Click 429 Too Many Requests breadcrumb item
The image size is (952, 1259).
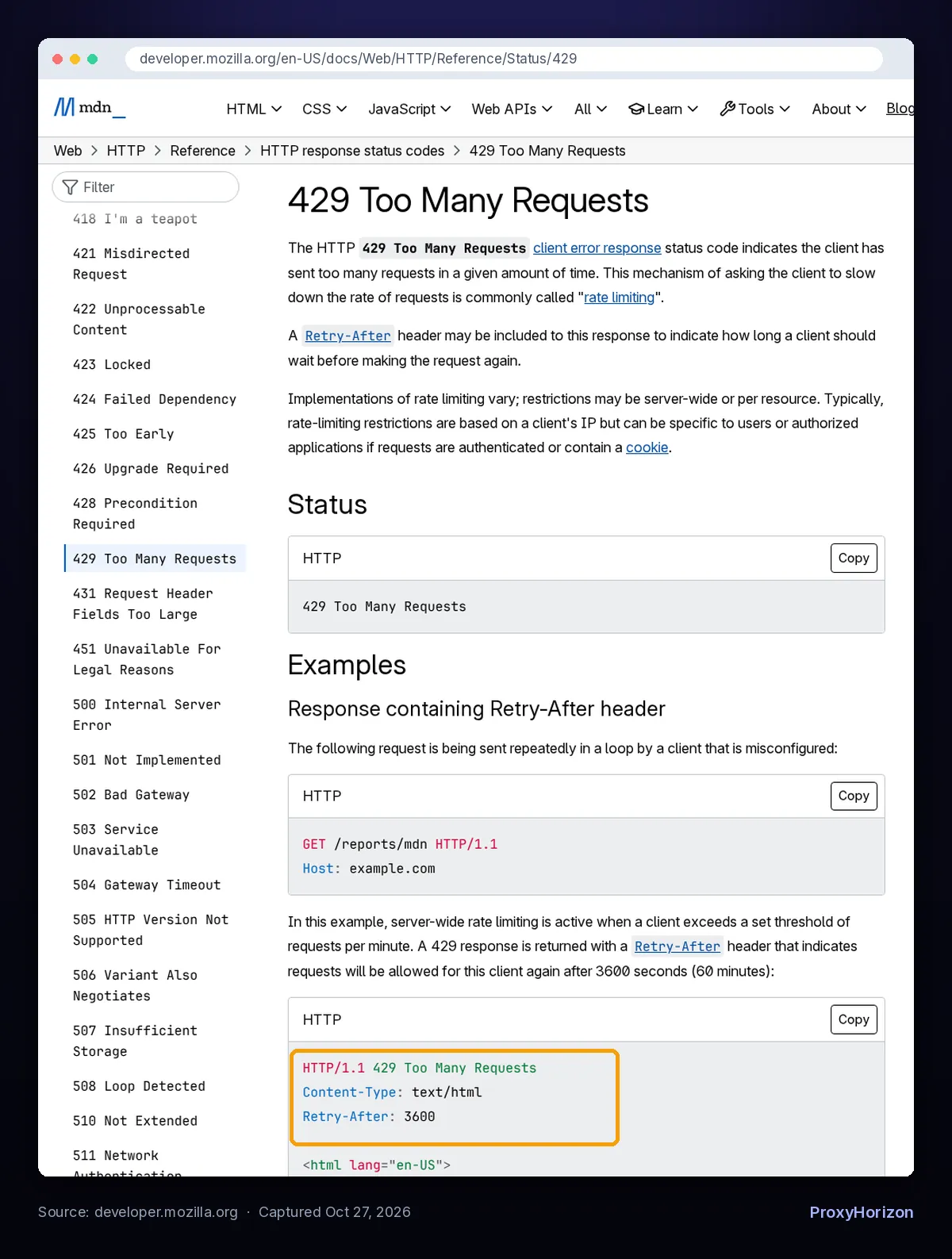(x=547, y=151)
